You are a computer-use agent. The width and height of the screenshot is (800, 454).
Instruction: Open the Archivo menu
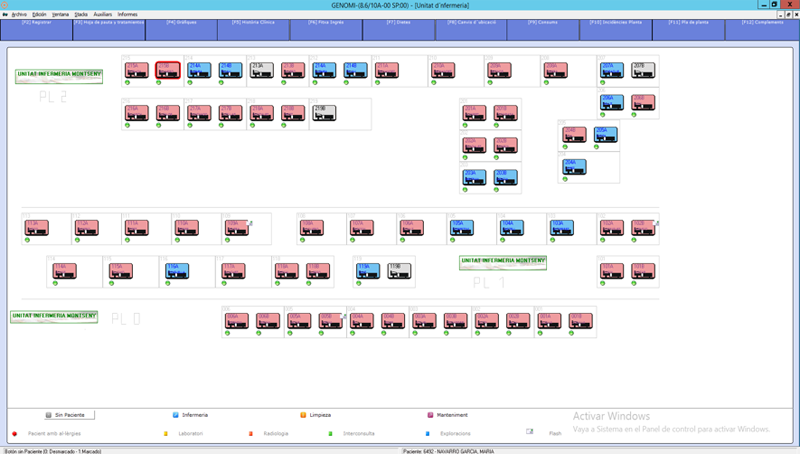(x=19, y=15)
